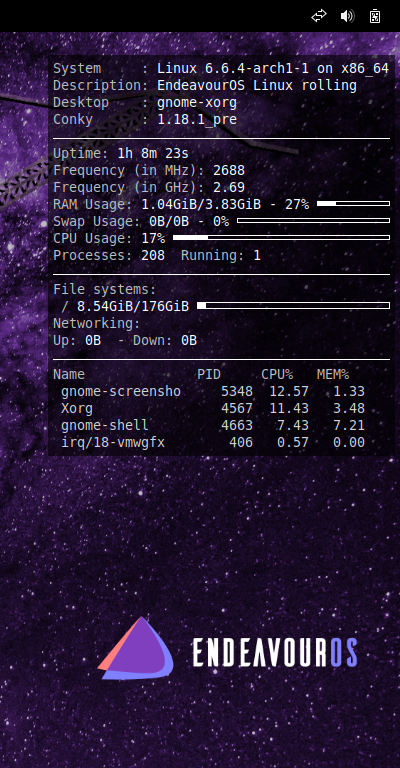Click the Swap usage progress bar
Viewport: 400px width, 768px height.
pos(313,220)
